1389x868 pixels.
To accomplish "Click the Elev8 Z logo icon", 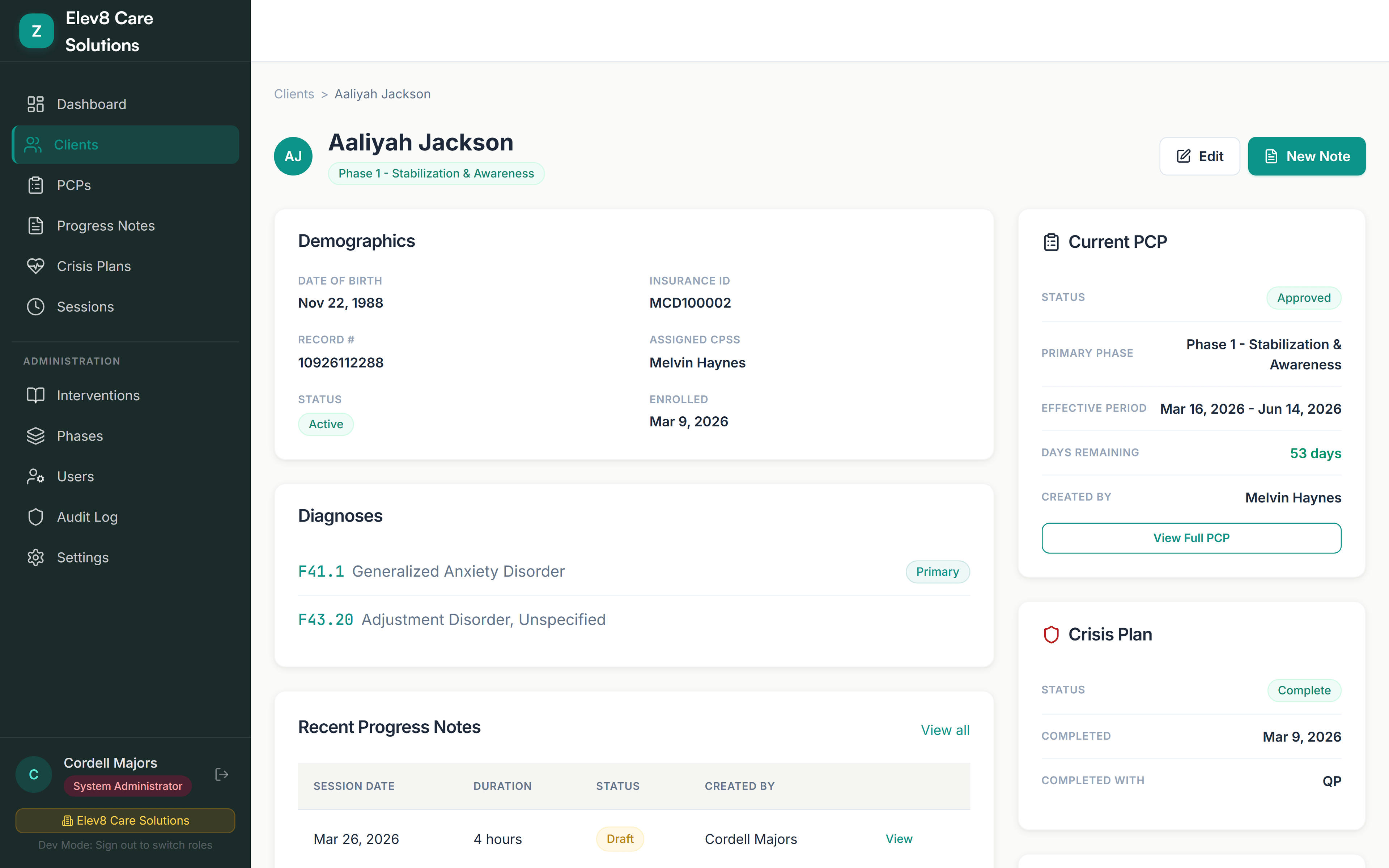I will [36, 30].
